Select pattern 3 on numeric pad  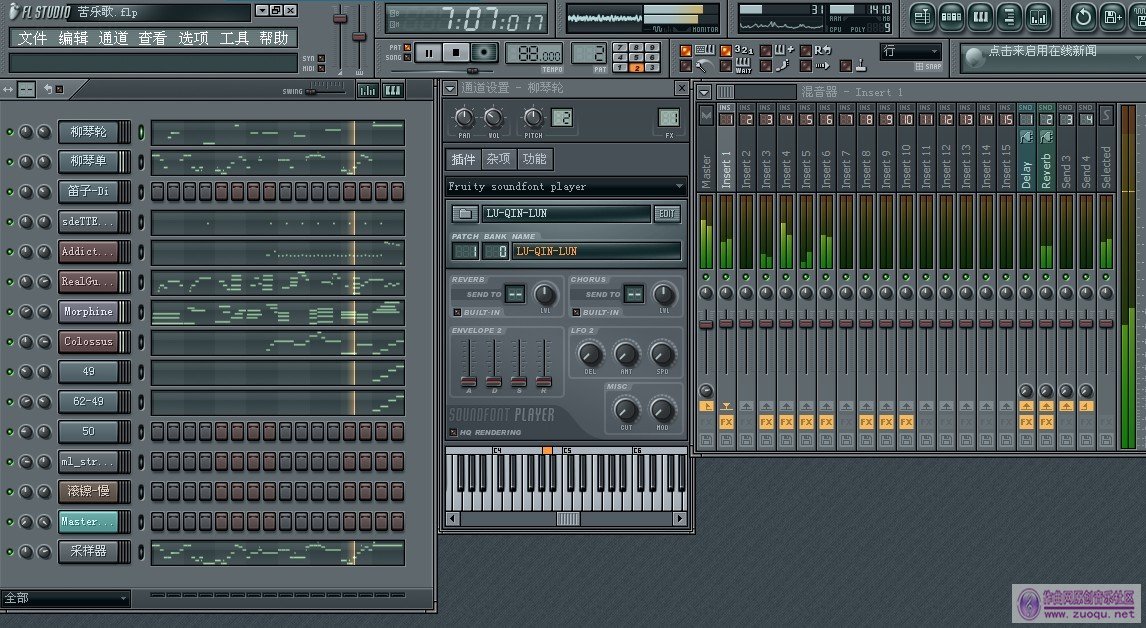pyautogui.click(x=652, y=67)
